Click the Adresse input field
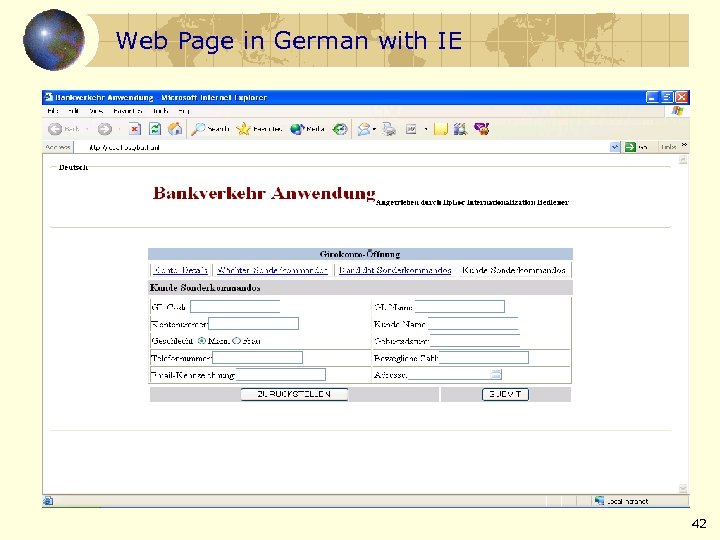720x540 pixels. tap(449, 375)
